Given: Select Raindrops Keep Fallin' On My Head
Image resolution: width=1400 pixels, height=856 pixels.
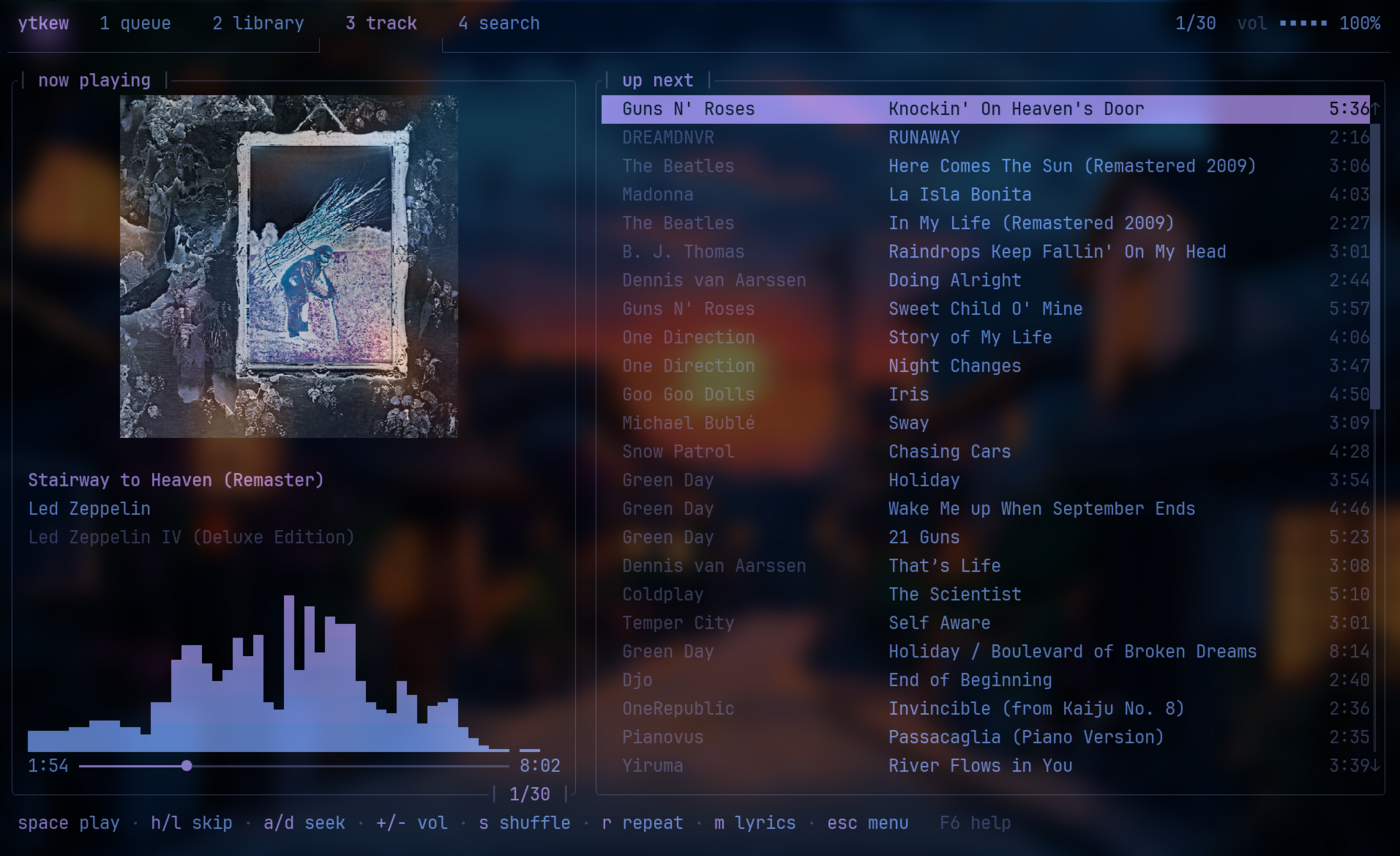Looking at the screenshot, I should (x=985, y=251).
